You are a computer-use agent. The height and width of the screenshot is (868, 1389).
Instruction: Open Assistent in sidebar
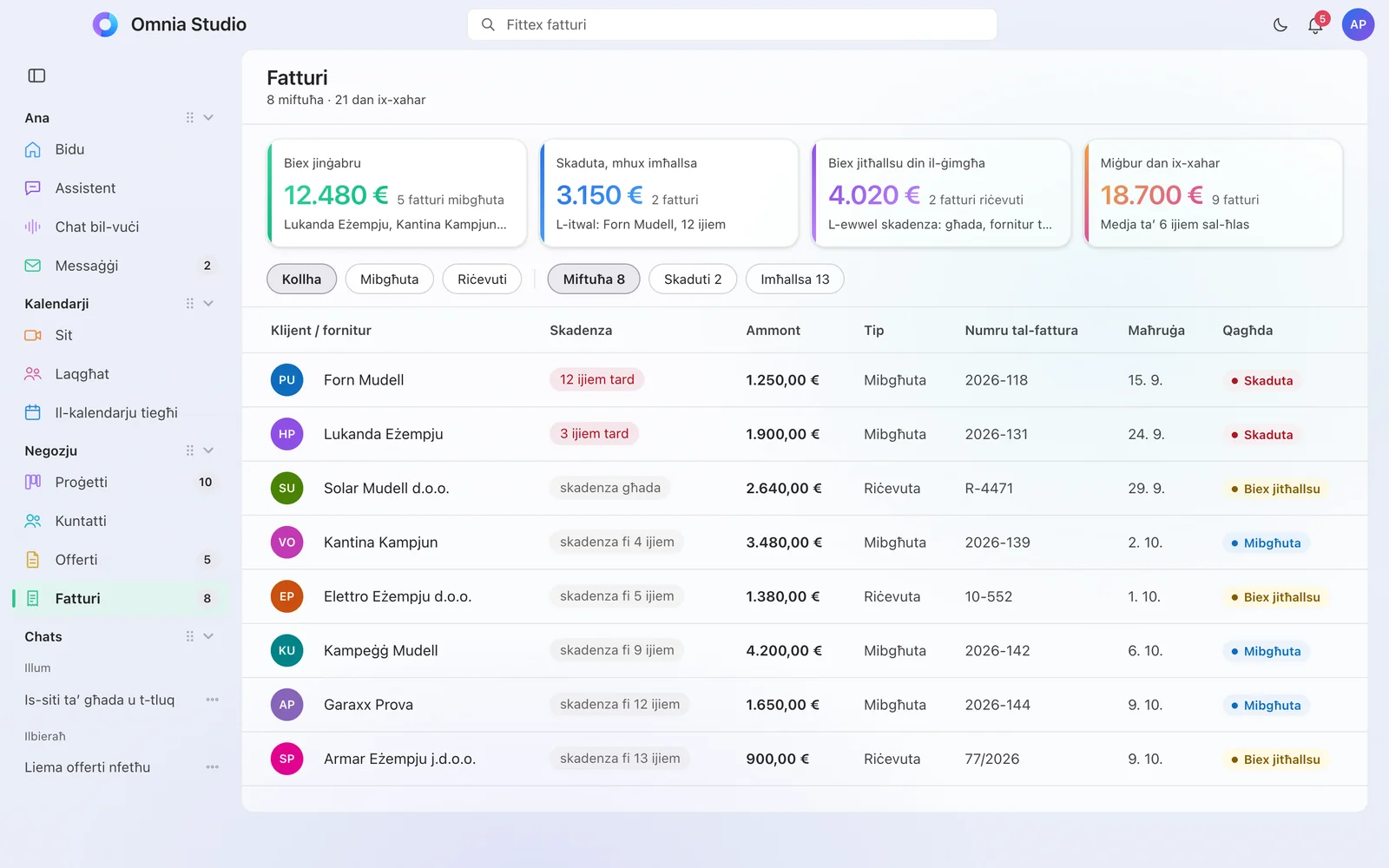[119, 188]
